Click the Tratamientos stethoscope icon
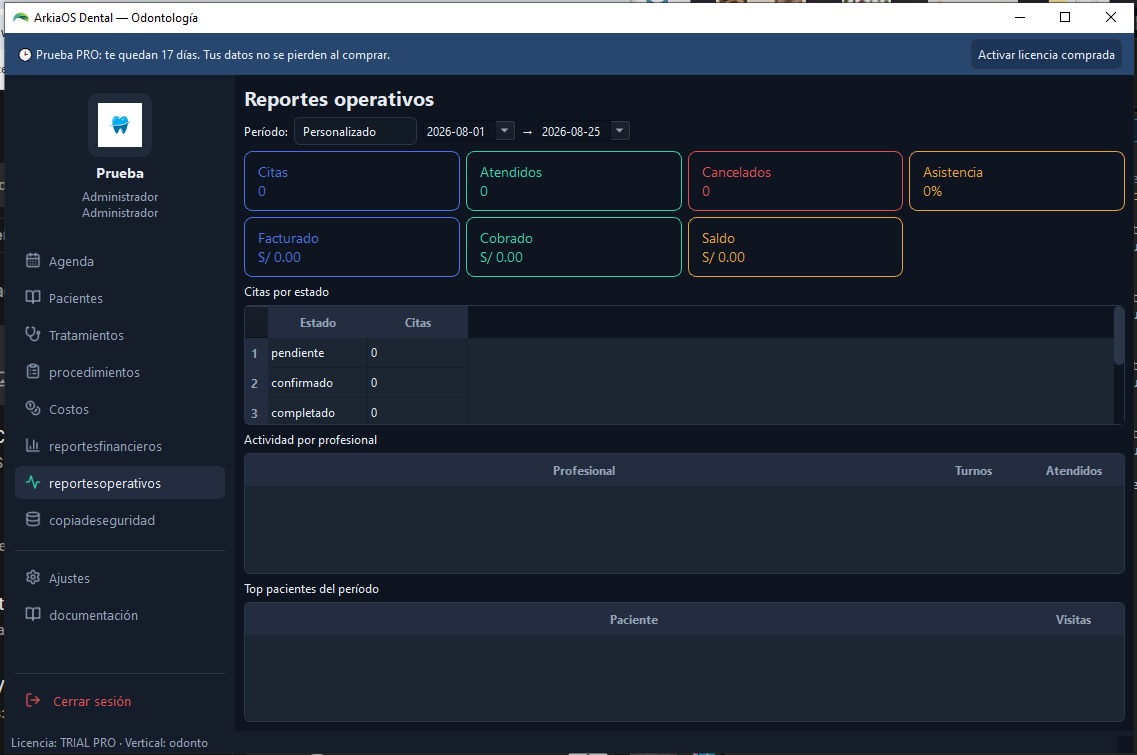 [33, 334]
